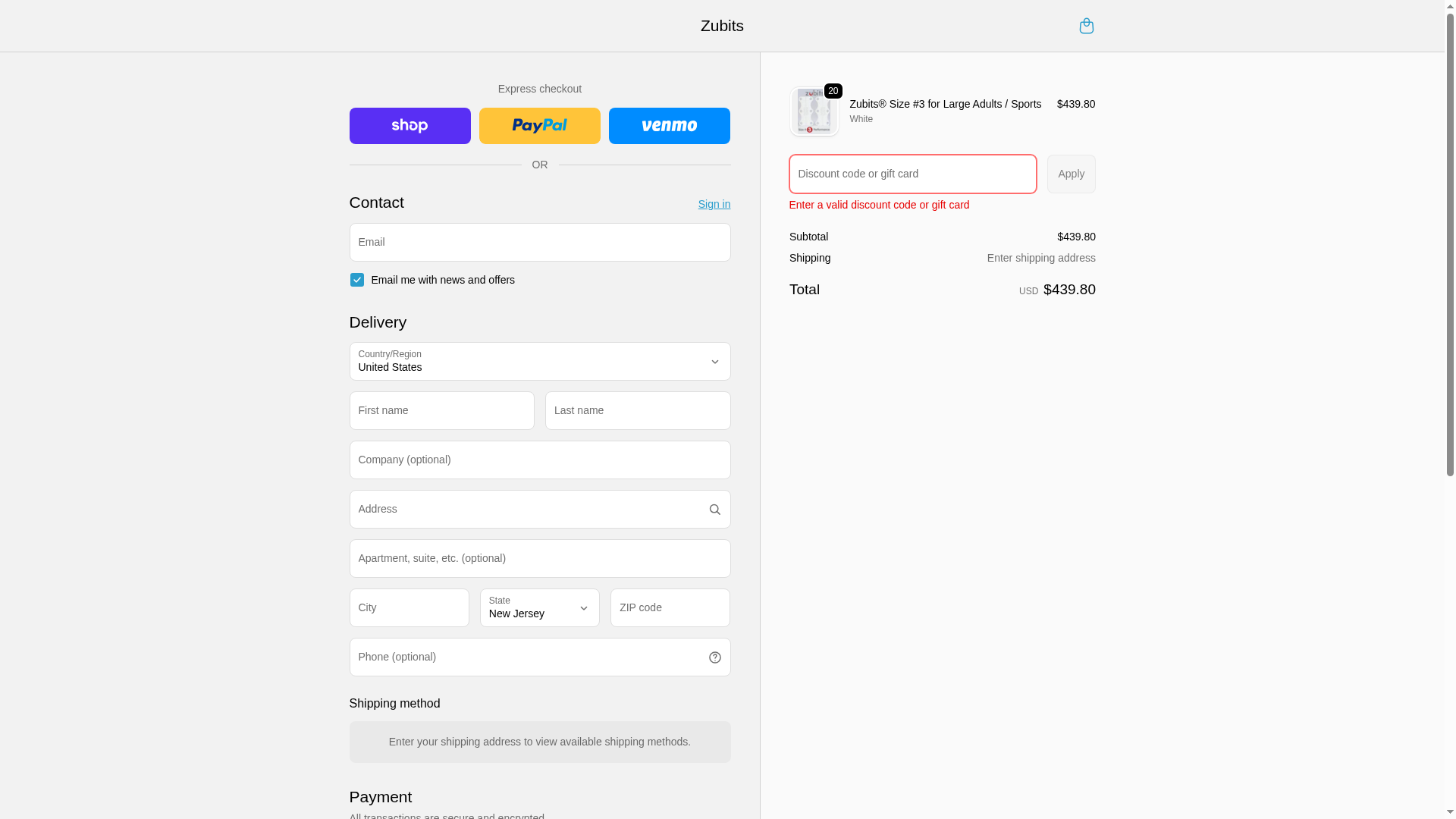The image size is (1456, 819).
Task: Click the address search magnifier icon
Action: (714, 510)
